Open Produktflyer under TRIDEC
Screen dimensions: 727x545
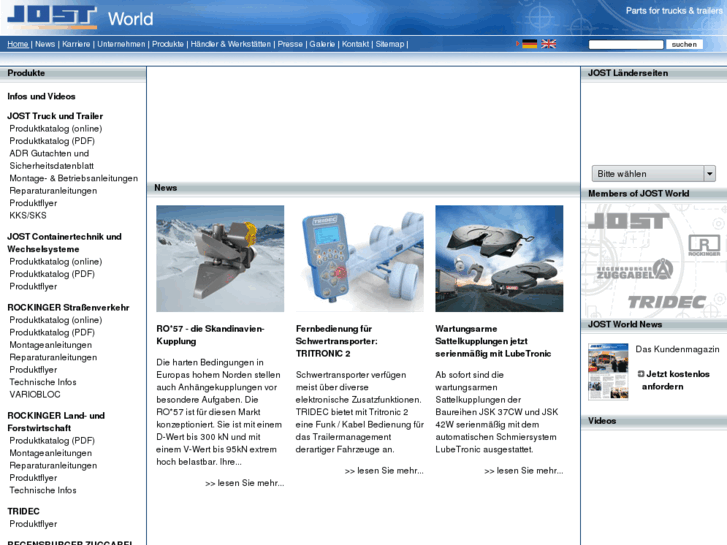(33, 524)
